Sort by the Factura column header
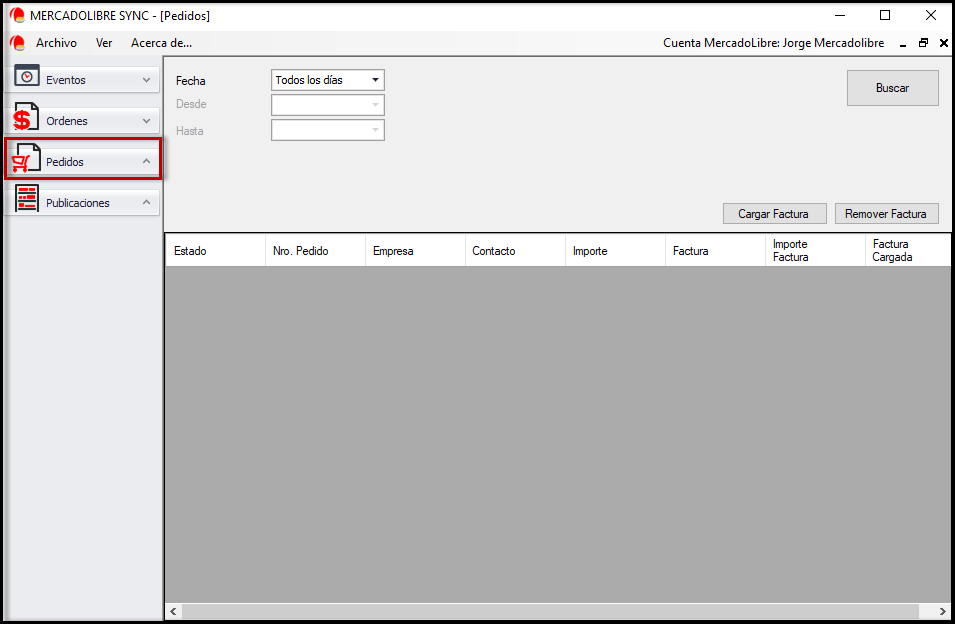This screenshot has width=955, height=624. (715, 250)
